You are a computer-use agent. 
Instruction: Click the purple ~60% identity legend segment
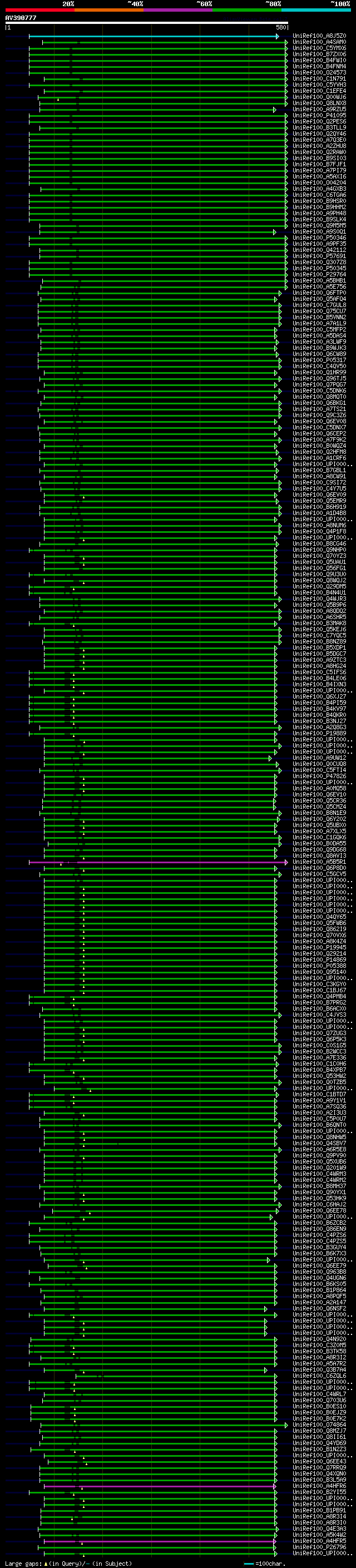click(x=179, y=10)
